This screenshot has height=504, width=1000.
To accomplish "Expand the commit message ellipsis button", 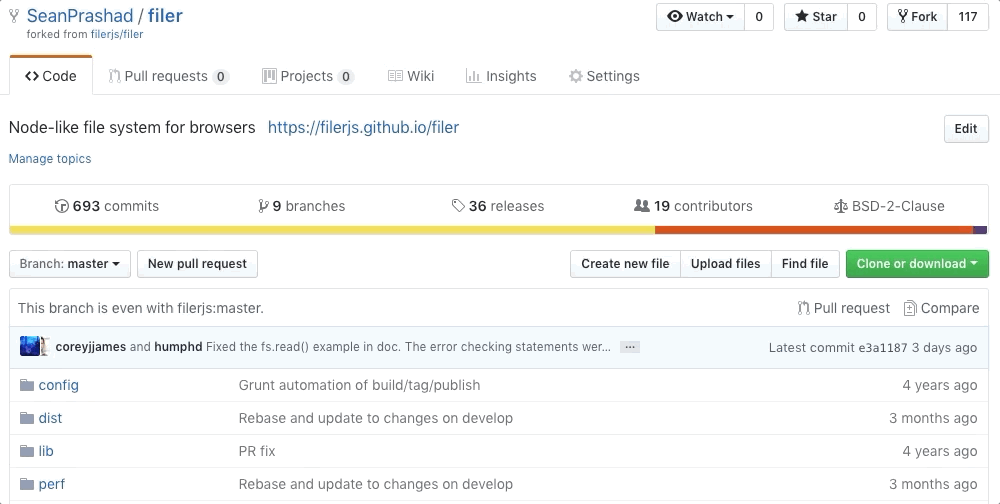I will tap(629, 347).
